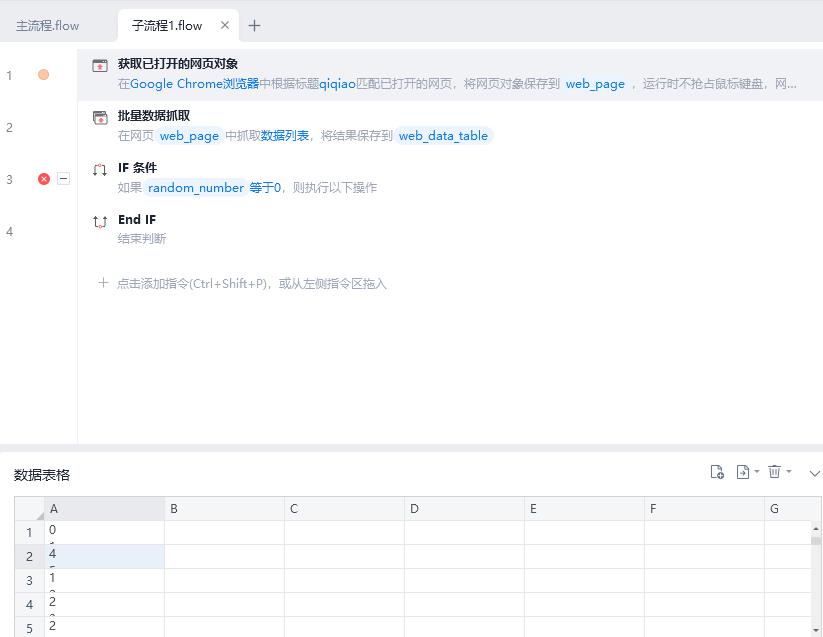Click the new data table file icon
823x637 pixels.
[x=717, y=472]
